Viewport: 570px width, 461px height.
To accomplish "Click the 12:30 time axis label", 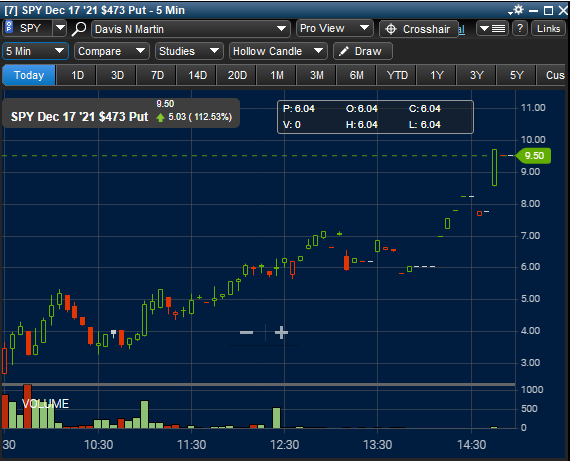I will (x=285, y=445).
